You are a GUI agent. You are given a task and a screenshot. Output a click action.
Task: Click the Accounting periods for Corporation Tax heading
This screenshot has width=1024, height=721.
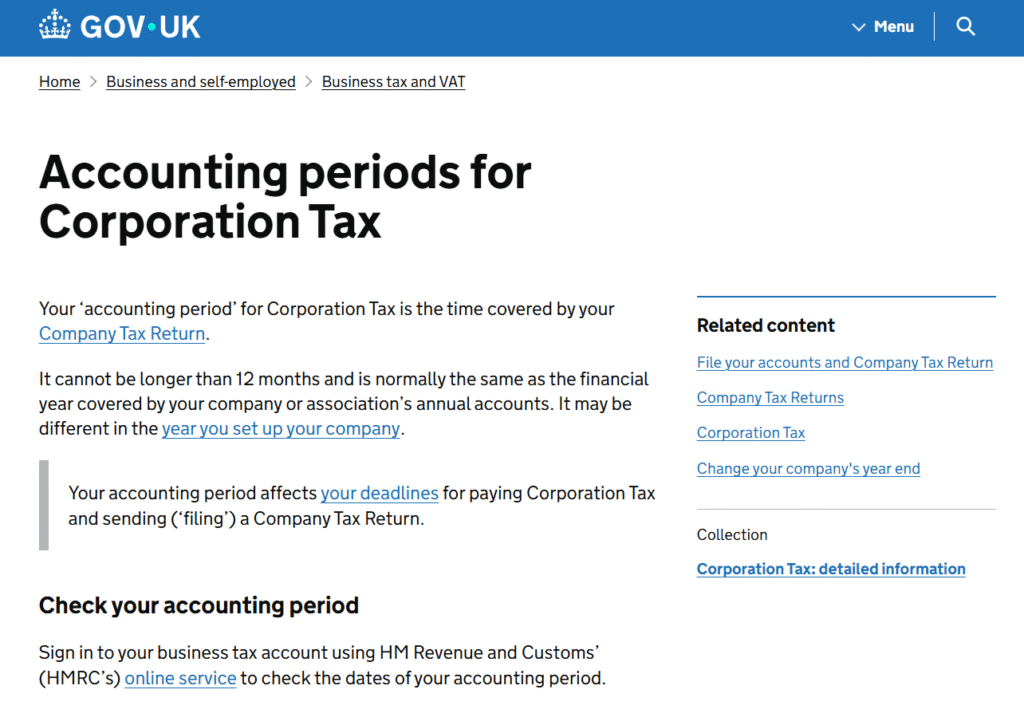pyautogui.click(x=285, y=197)
